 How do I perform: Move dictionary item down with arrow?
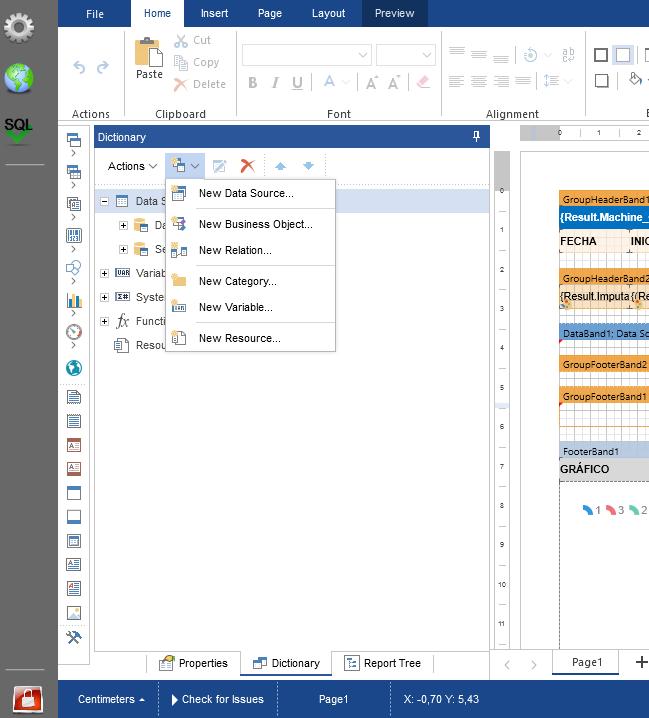(309, 166)
